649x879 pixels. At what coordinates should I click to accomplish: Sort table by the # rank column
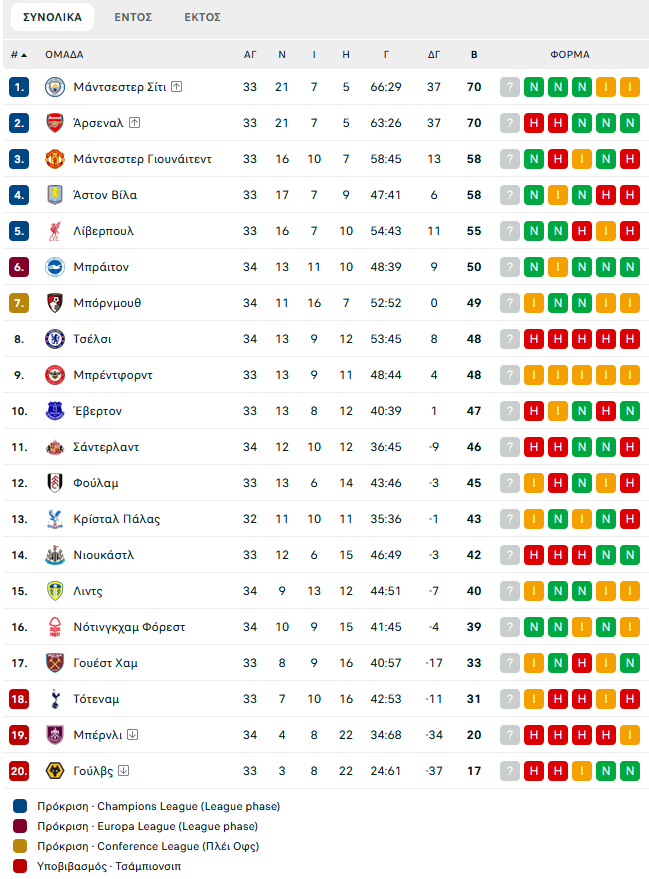pyautogui.click(x=18, y=55)
